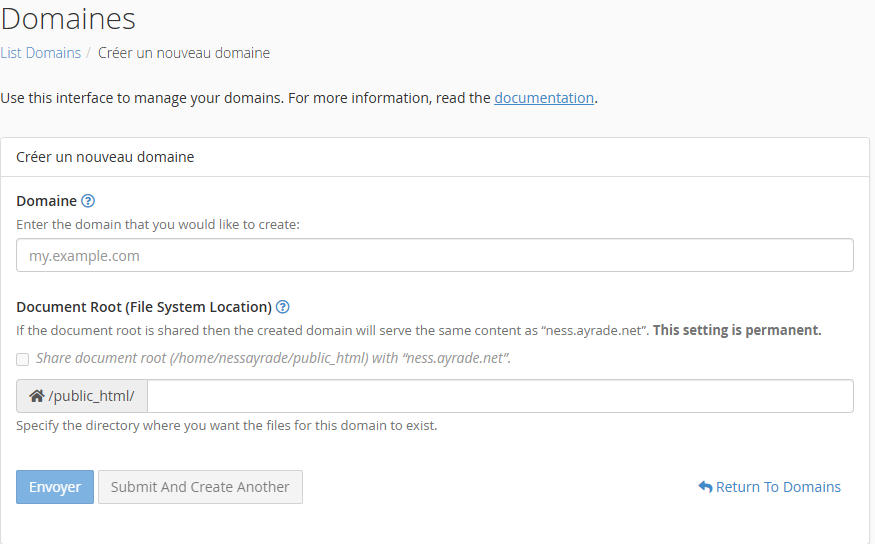Focus the my.example.com domain field

(435, 256)
